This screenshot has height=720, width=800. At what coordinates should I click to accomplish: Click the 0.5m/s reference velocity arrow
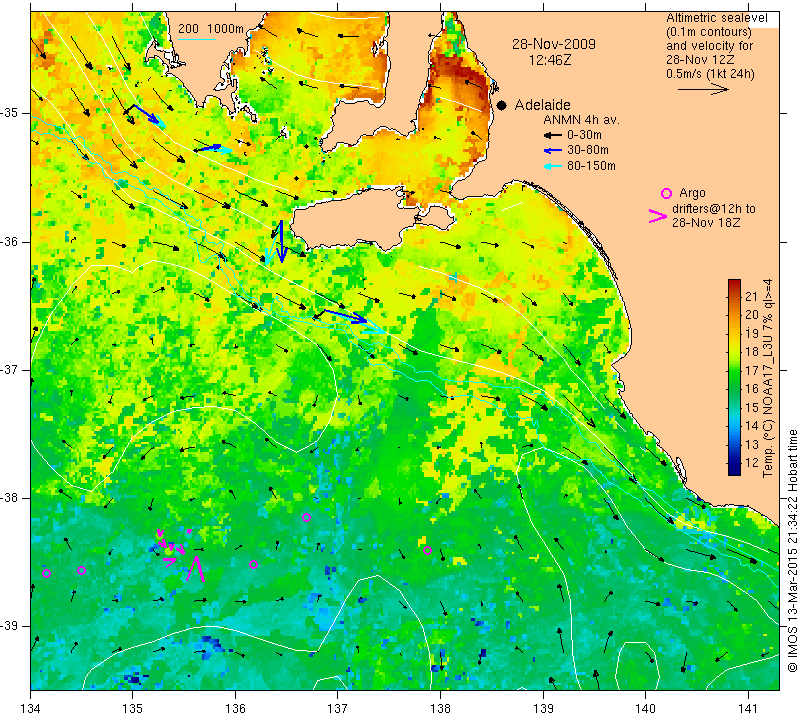(703, 89)
